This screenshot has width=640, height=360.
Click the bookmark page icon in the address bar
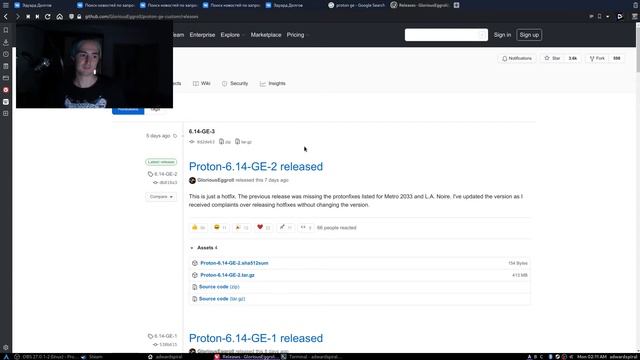[x=599, y=17]
